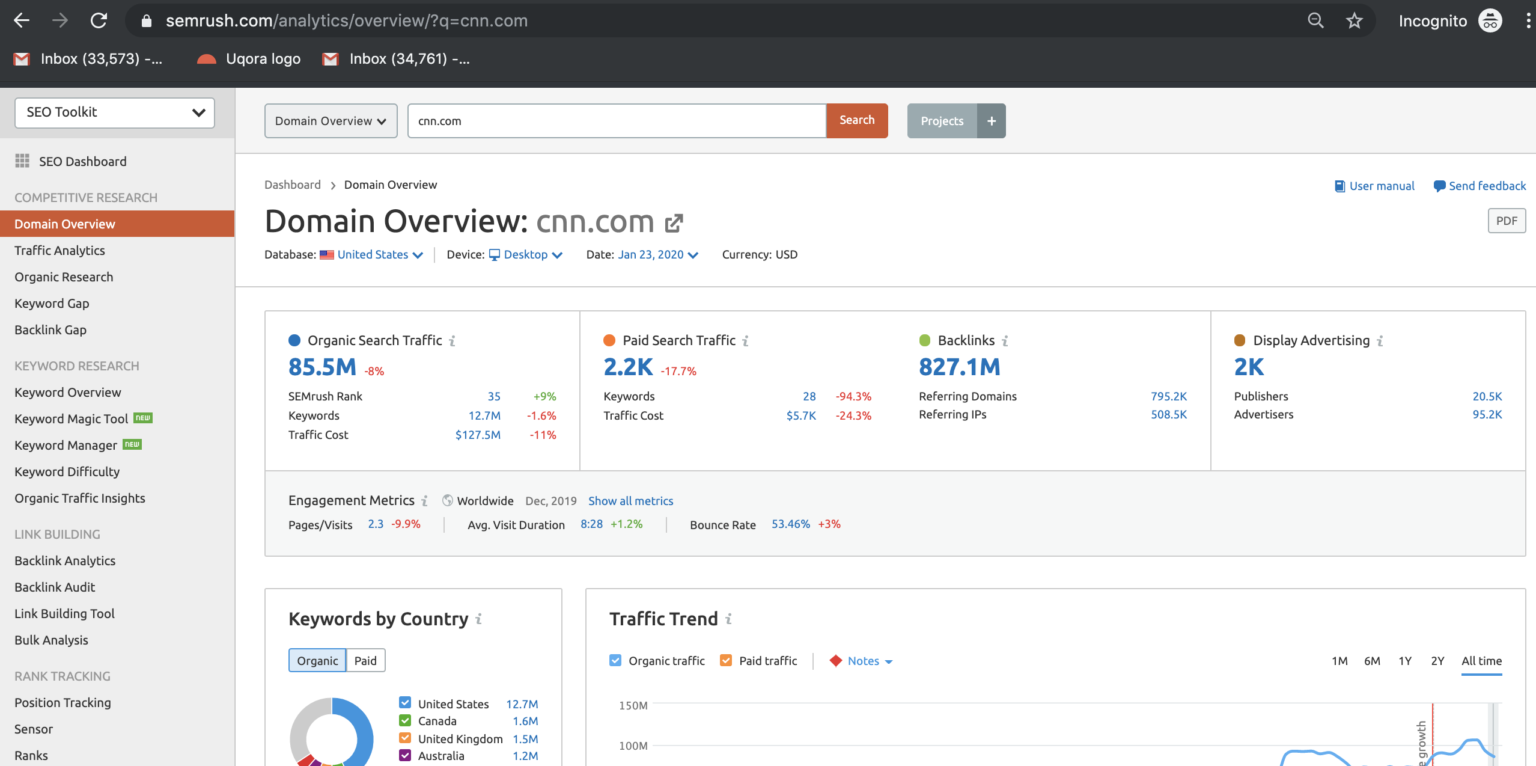Screen dimensions: 1536x766
Task: Click the Show all metrics link
Action: coord(631,500)
